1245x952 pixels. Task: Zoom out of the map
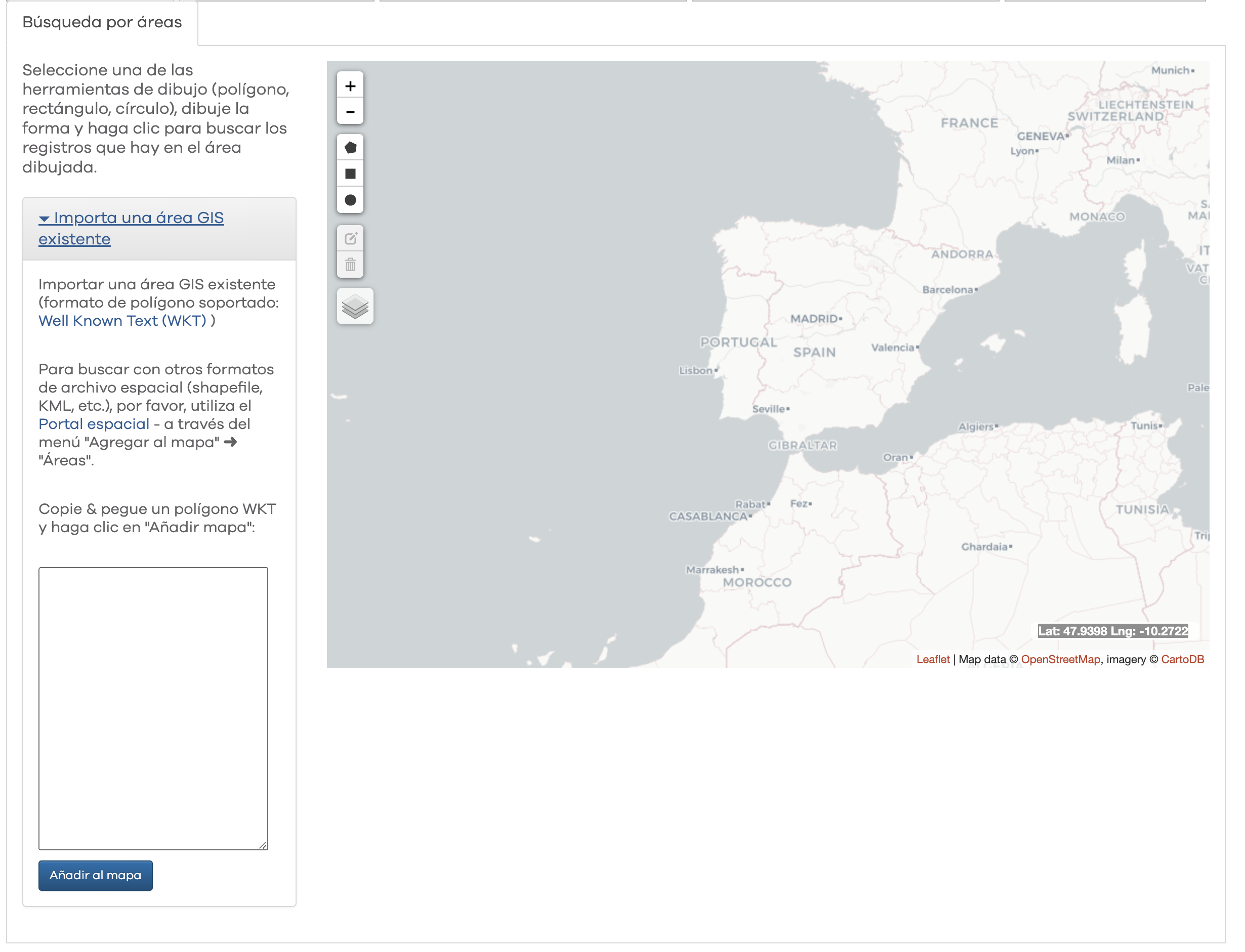point(350,112)
